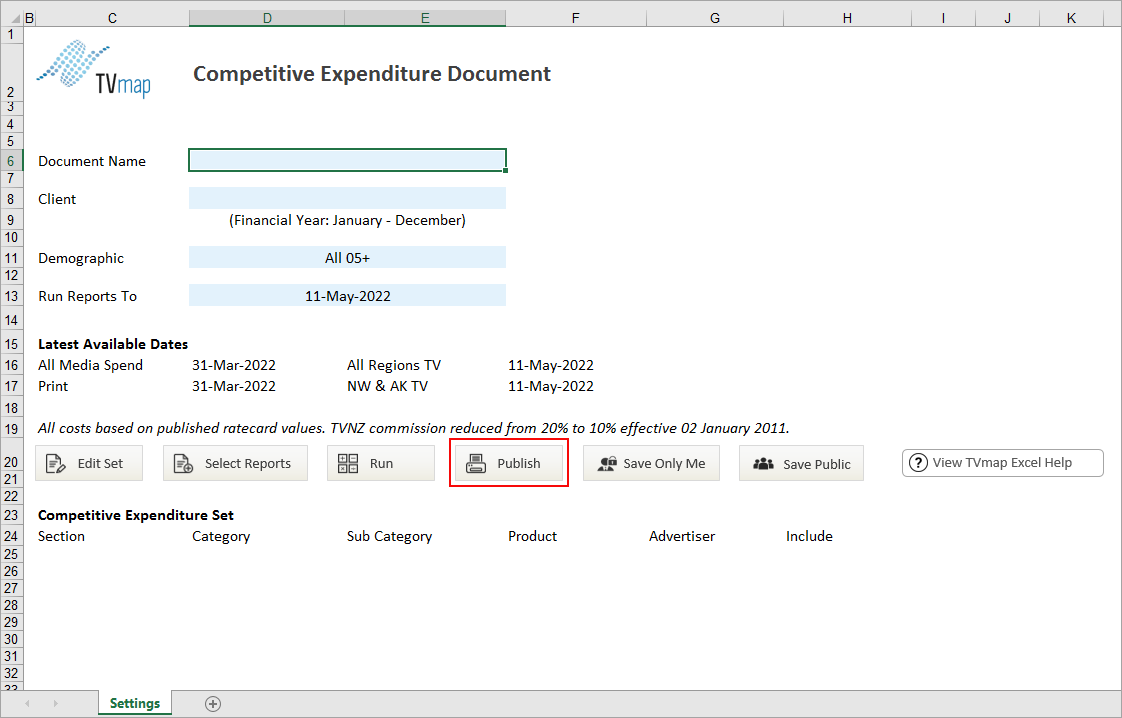Click the Section column heading
This screenshot has height=718, width=1122.
tap(62, 536)
